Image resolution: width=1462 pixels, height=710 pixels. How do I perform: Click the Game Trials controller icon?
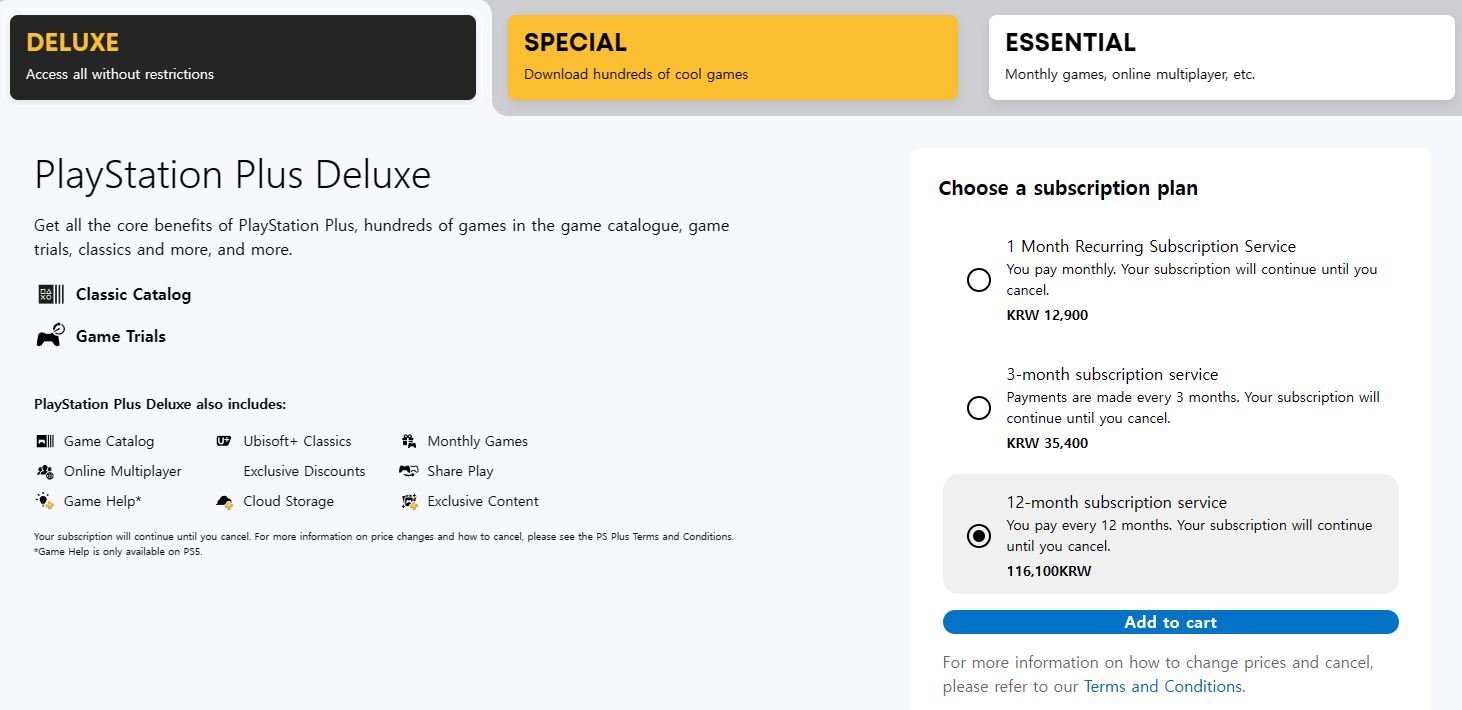pos(51,335)
